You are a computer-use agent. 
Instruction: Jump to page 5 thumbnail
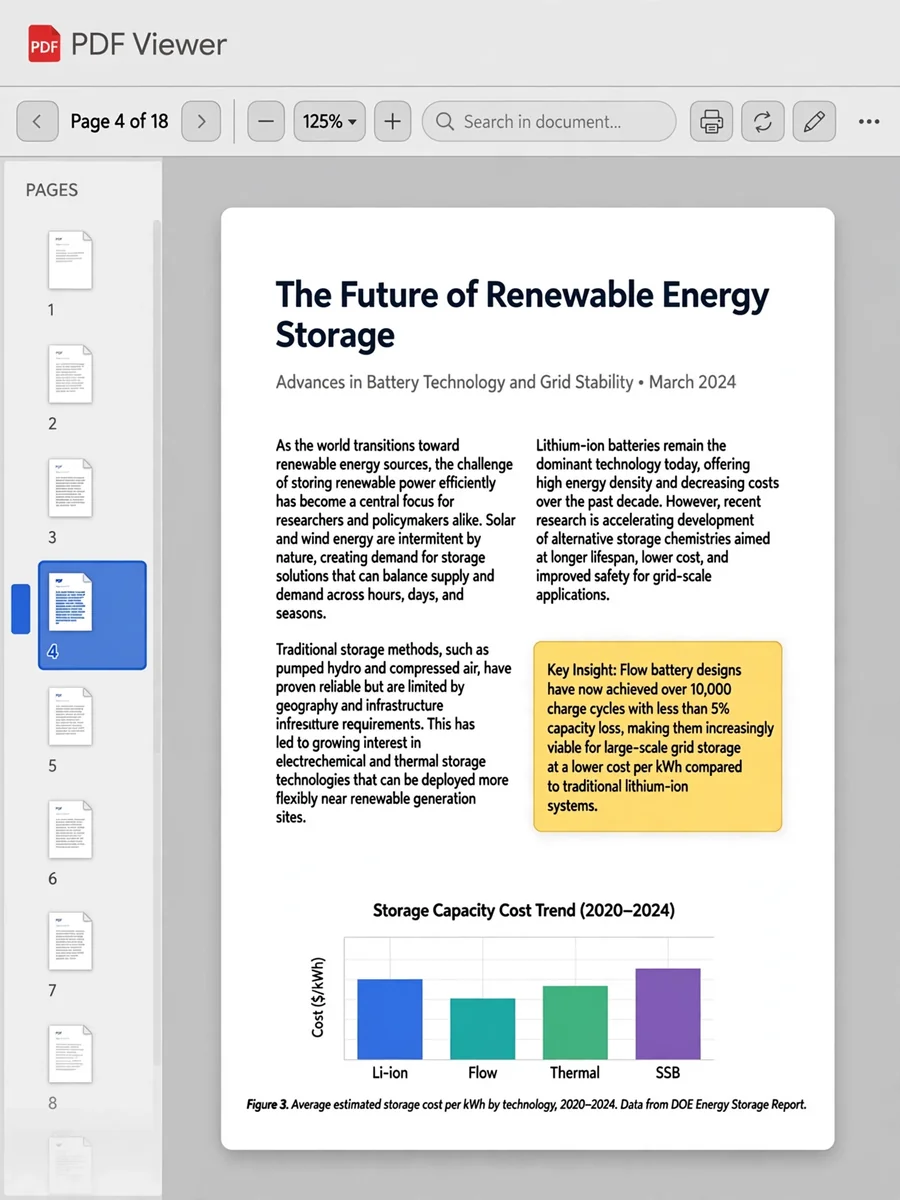[x=71, y=716]
